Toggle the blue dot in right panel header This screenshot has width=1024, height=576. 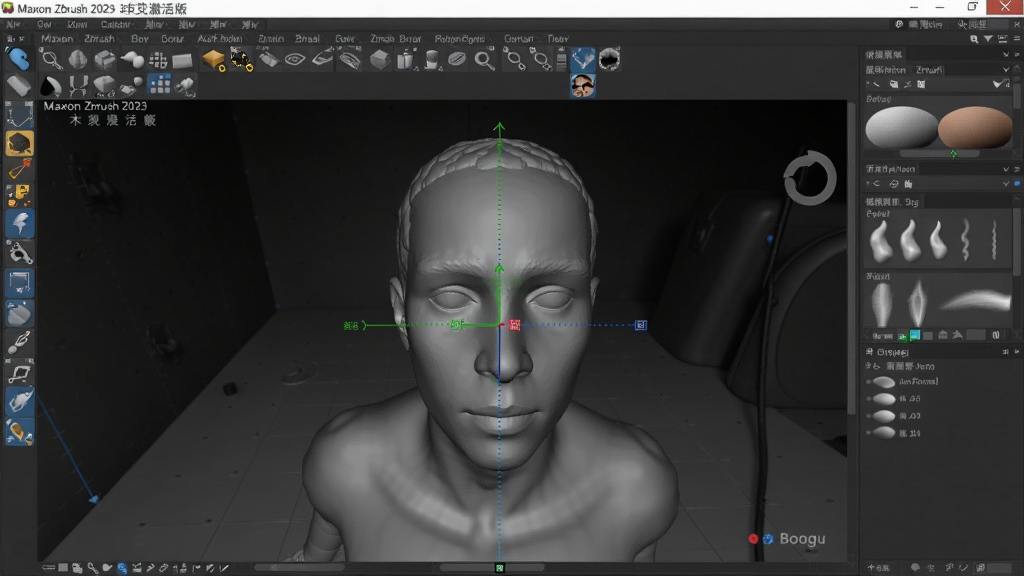(1017, 184)
